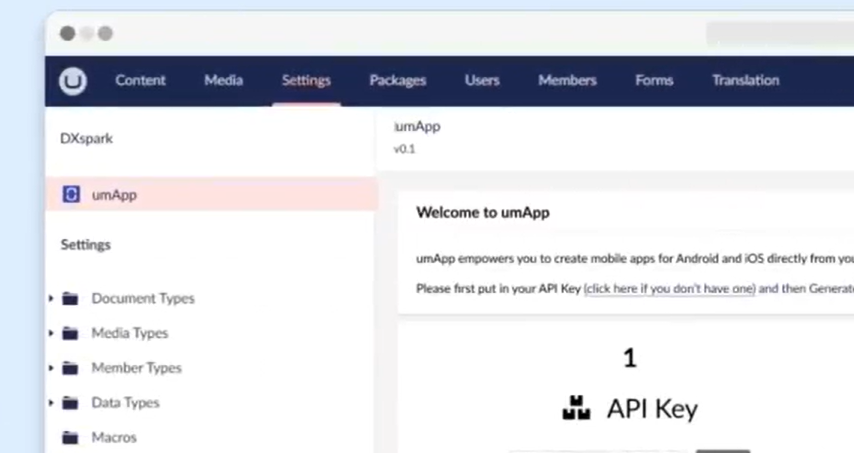
Task: Open Member Types in settings tree
Action: coord(136,368)
